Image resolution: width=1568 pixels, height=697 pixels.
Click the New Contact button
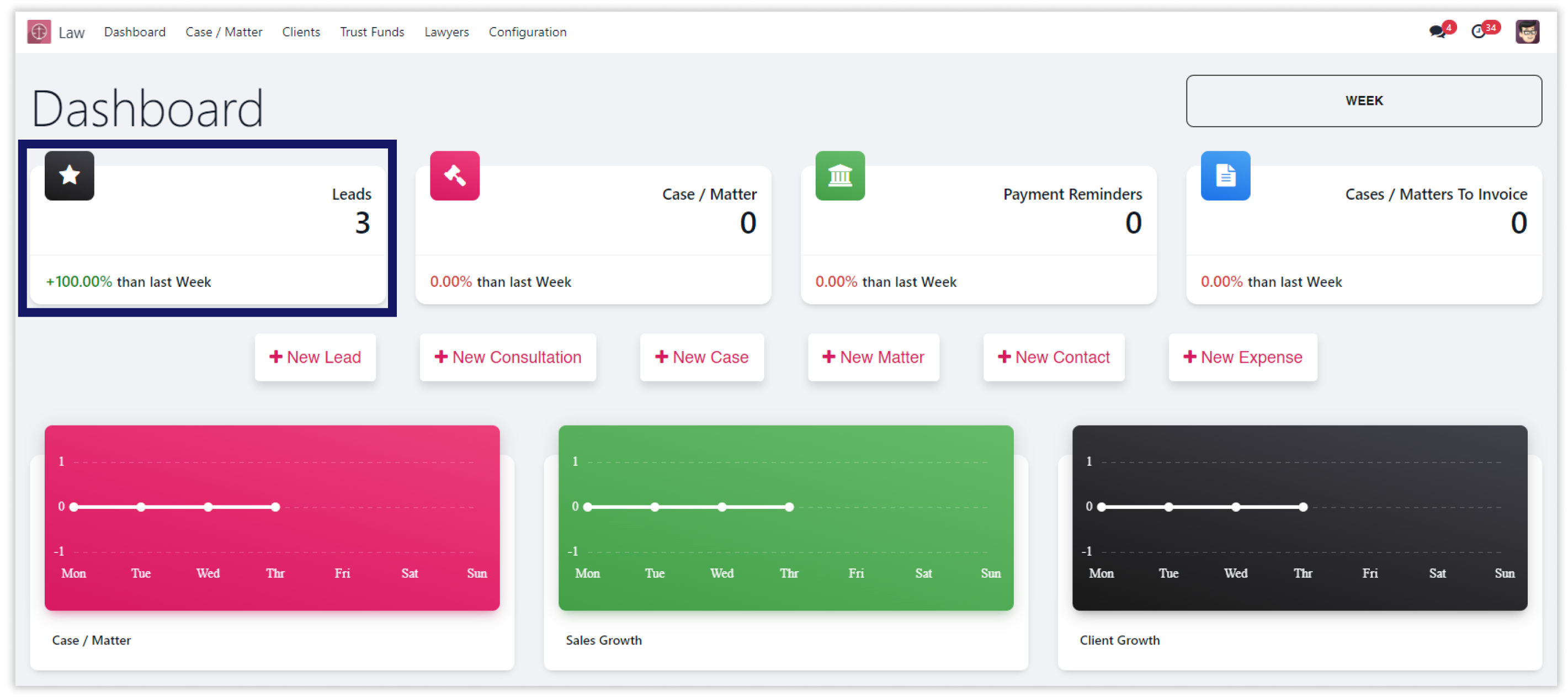(x=1054, y=357)
